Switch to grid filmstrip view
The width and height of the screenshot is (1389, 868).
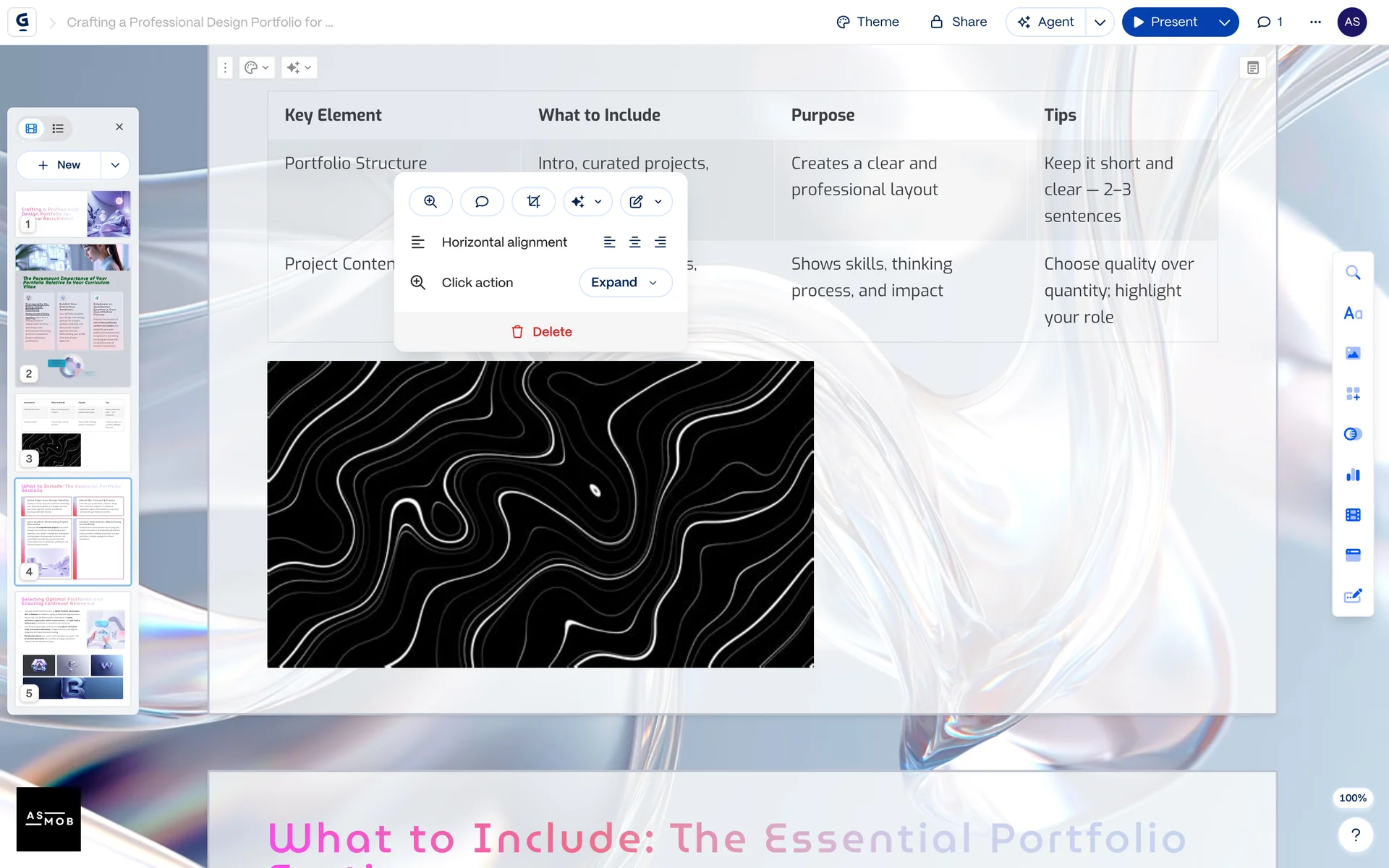[x=31, y=129]
